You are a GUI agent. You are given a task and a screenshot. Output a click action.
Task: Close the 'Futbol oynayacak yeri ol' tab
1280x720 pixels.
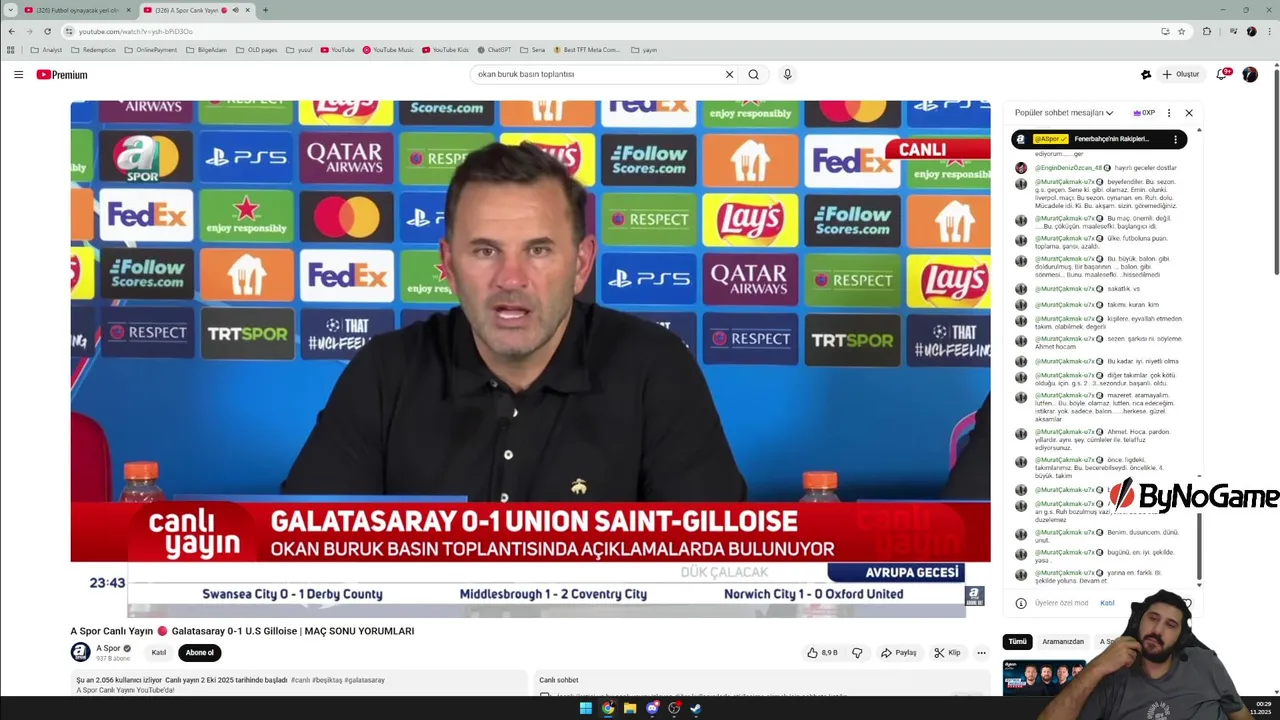click(128, 10)
